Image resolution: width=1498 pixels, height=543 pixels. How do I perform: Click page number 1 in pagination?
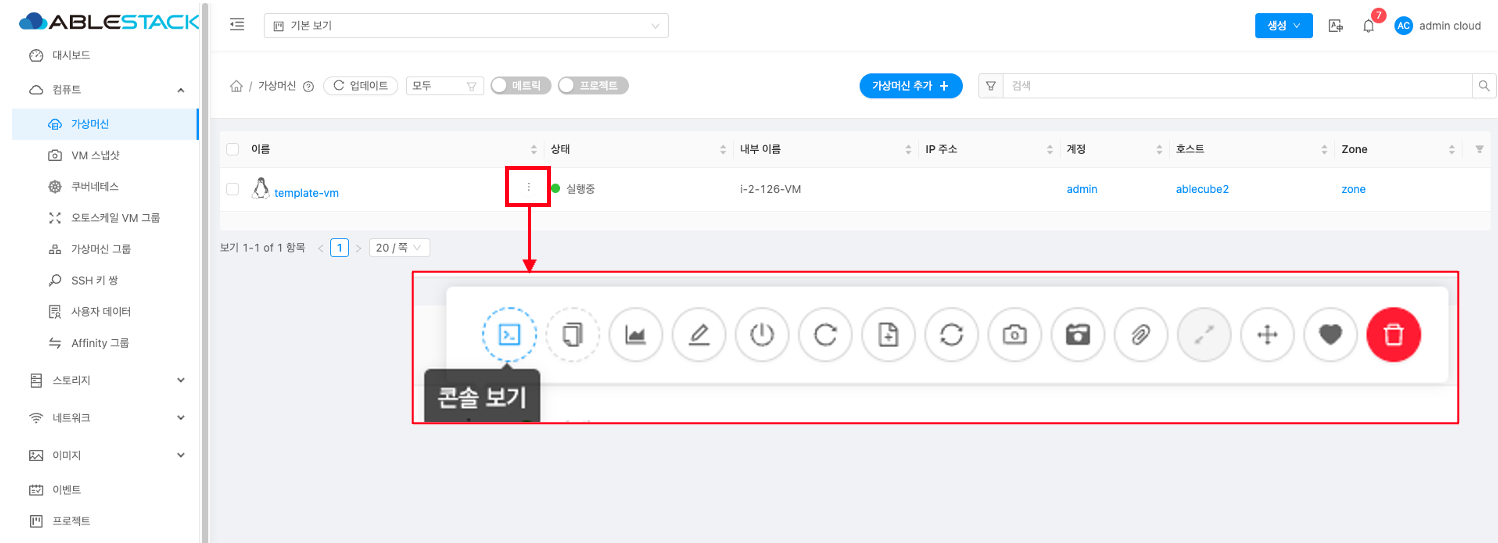coord(339,247)
